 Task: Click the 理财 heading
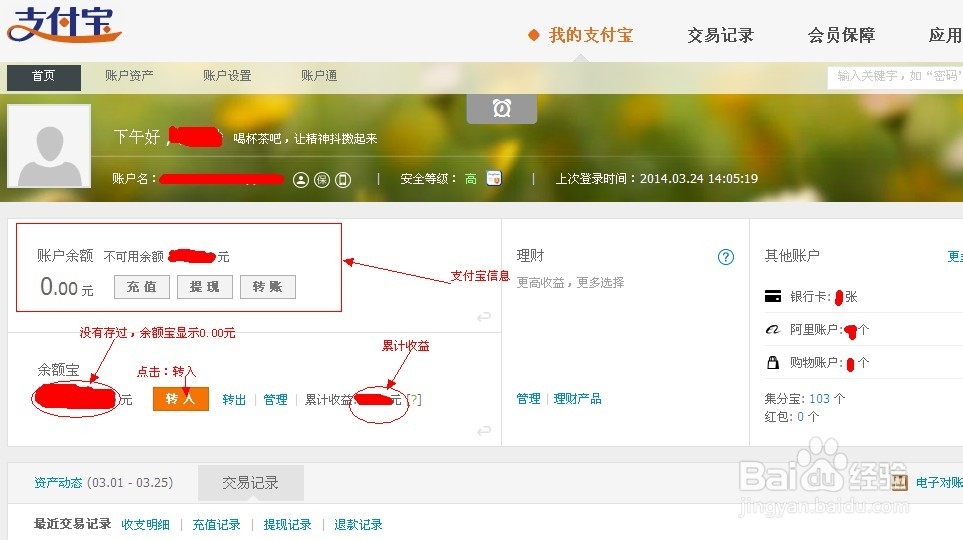[x=531, y=256]
